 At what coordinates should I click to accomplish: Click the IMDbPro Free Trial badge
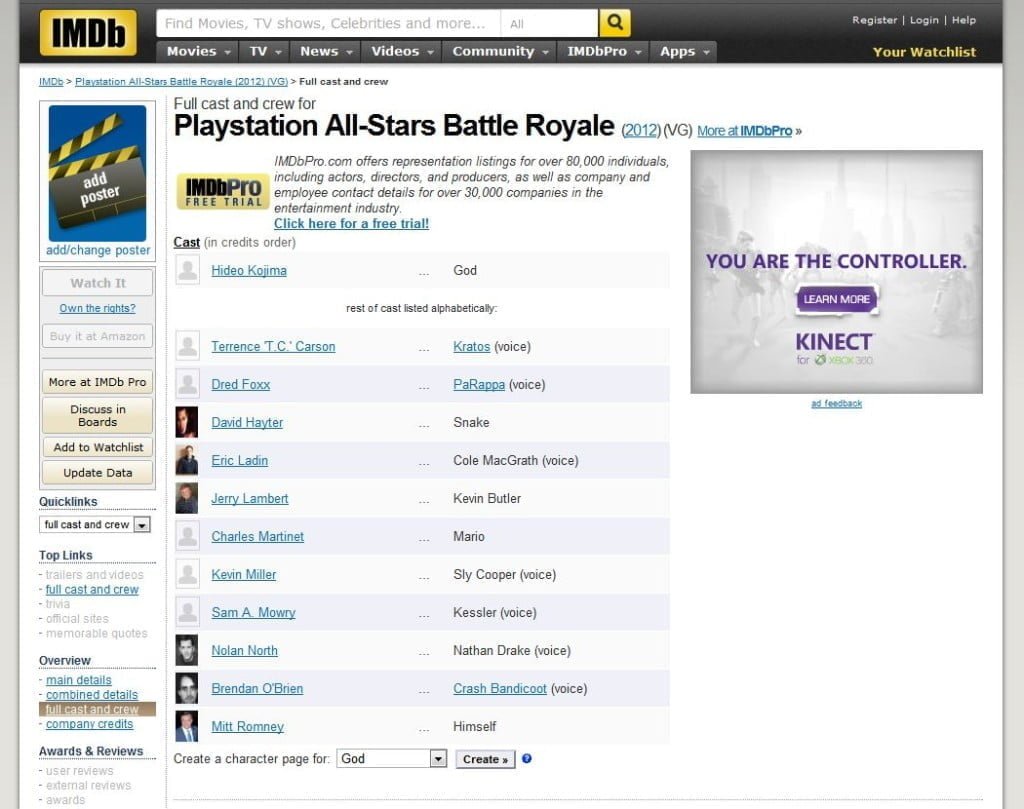(223, 192)
